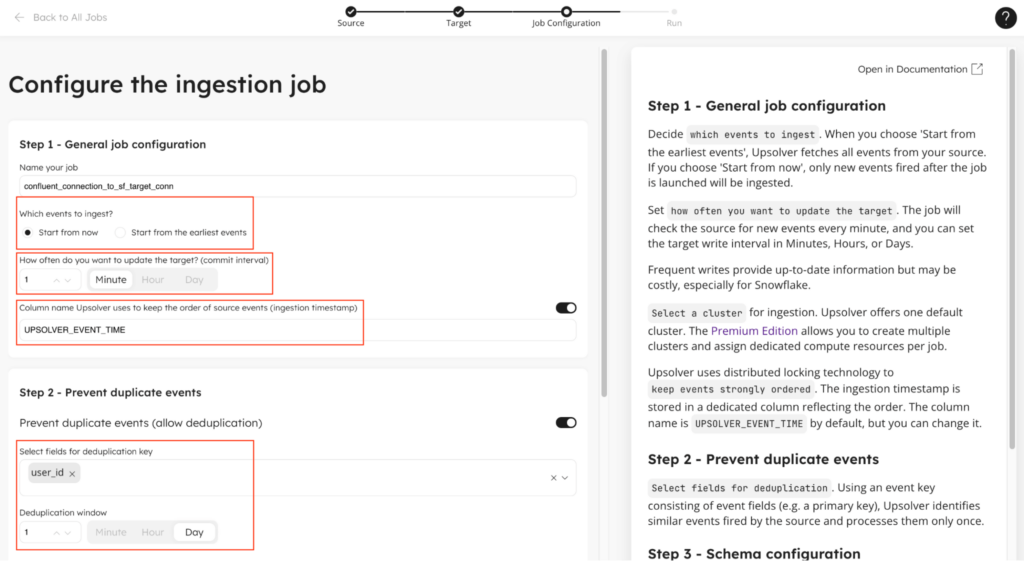Select the Start from now radio button

tap(27, 232)
